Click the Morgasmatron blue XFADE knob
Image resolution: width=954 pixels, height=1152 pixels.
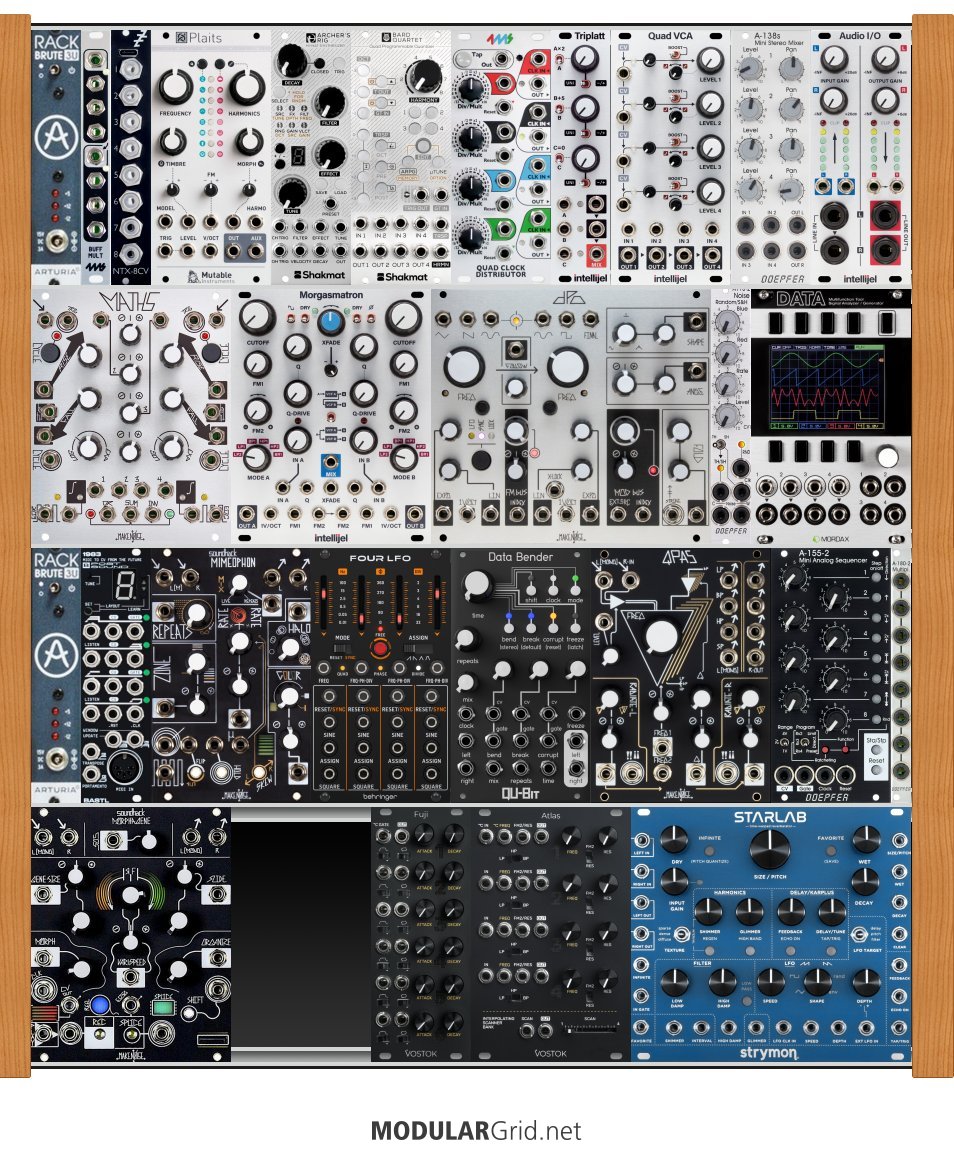click(331, 321)
